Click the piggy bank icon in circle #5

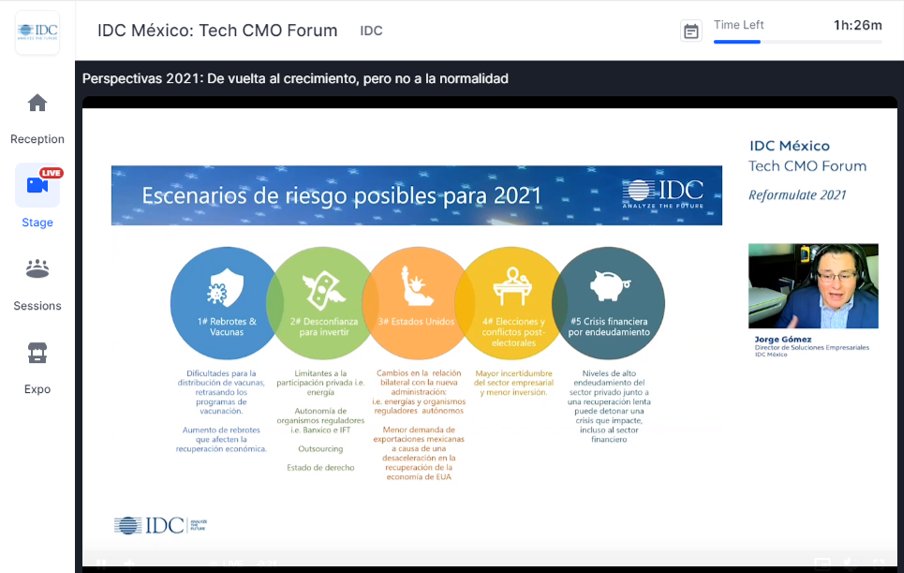coord(609,286)
